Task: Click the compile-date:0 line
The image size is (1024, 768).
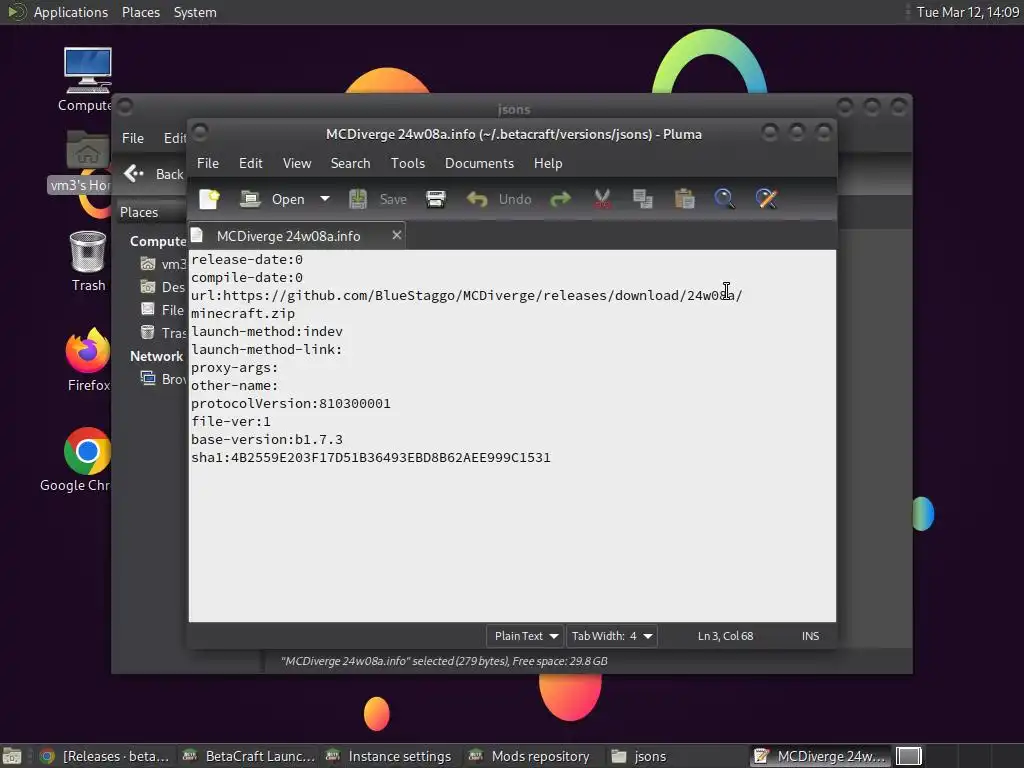Action: click(x=247, y=278)
